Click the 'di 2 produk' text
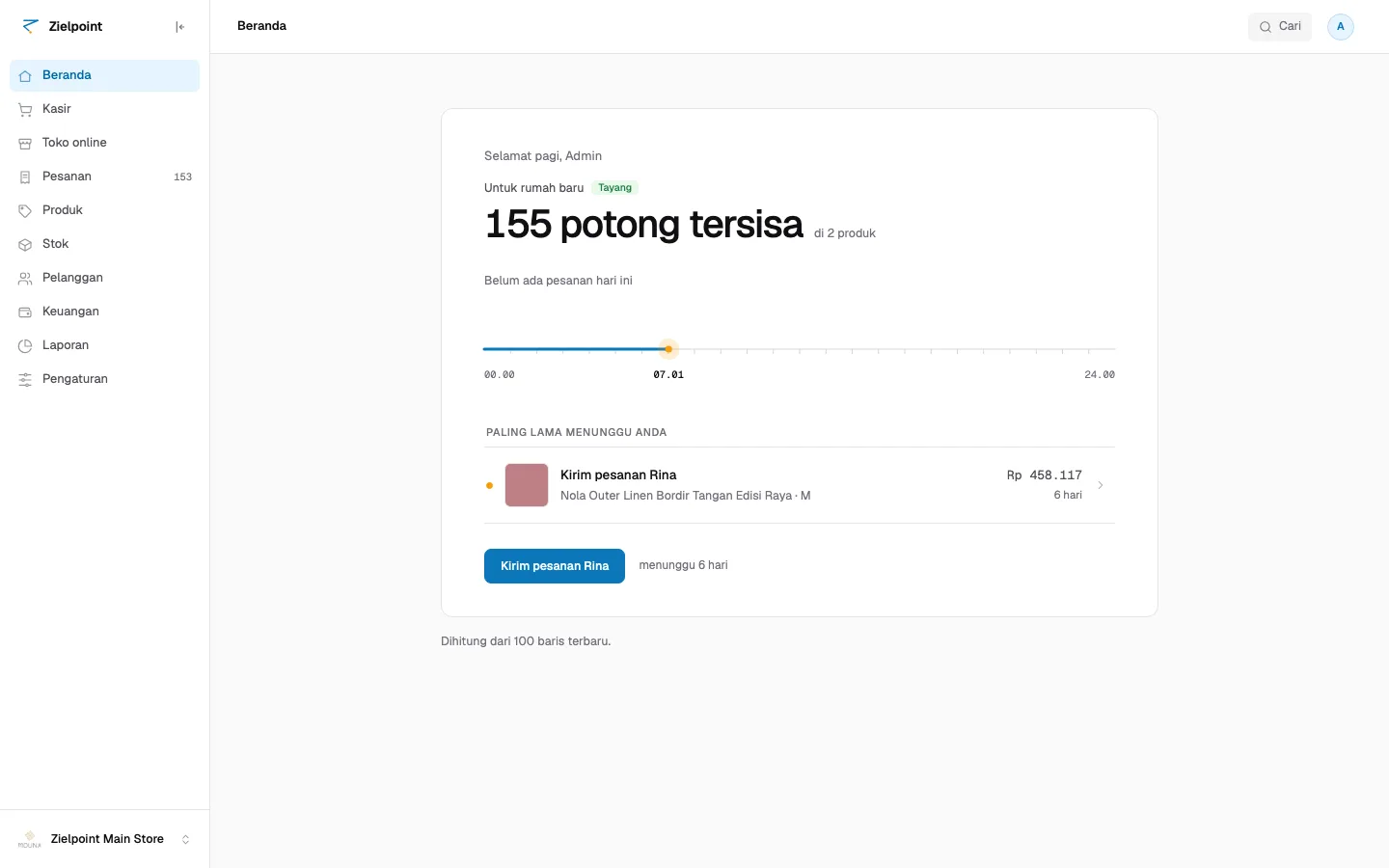1389x868 pixels. (x=845, y=233)
